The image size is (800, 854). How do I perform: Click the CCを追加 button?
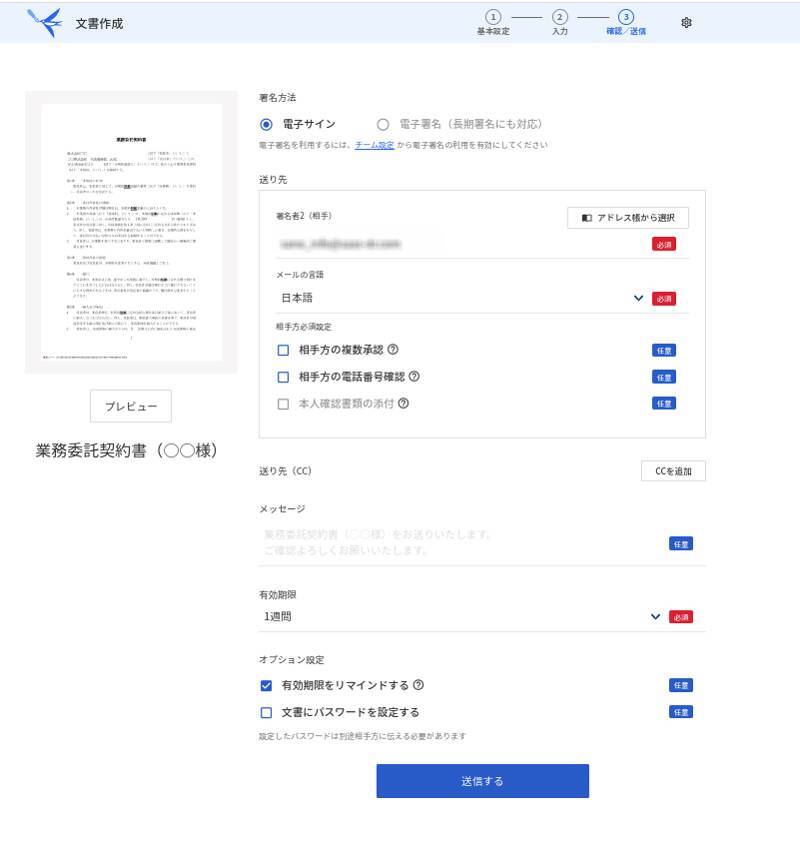click(x=673, y=471)
